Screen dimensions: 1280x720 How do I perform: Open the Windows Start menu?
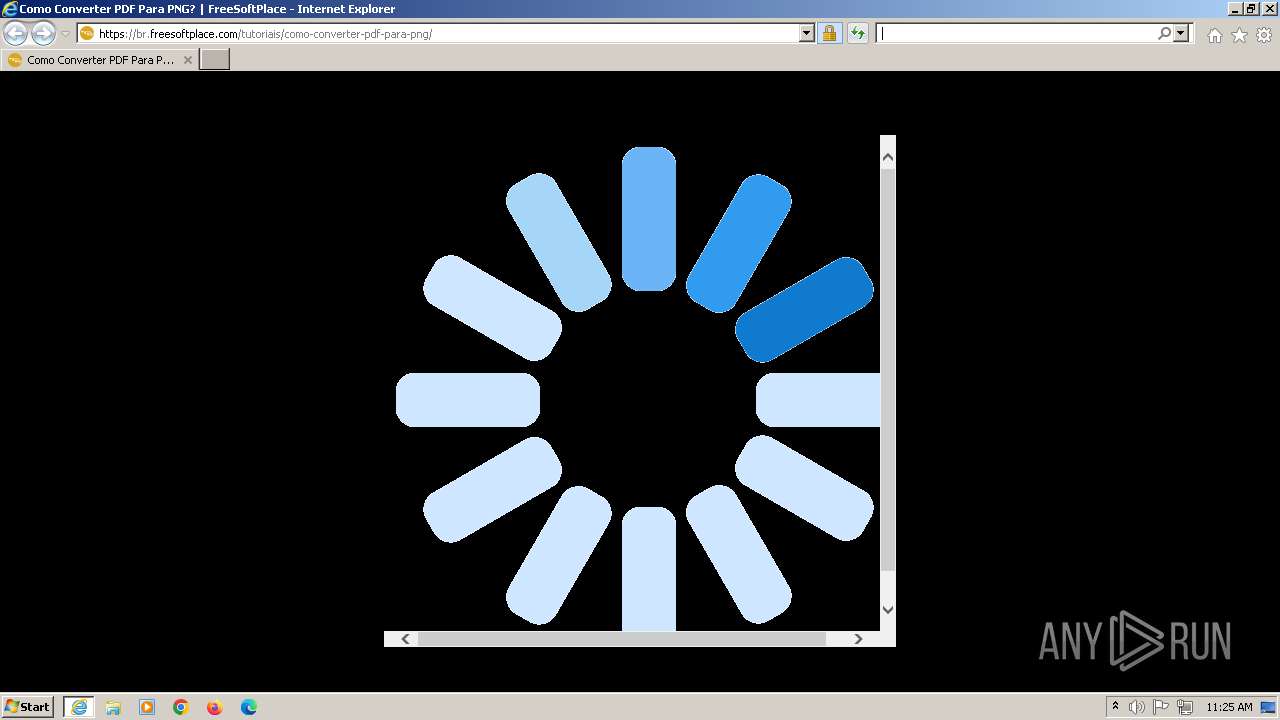point(28,707)
